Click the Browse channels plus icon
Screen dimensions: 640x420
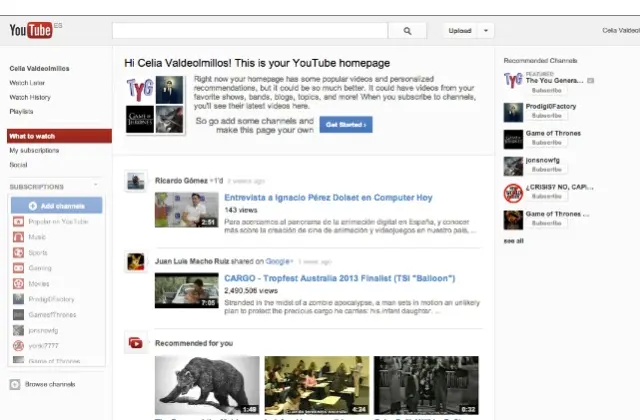coord(15,384)
